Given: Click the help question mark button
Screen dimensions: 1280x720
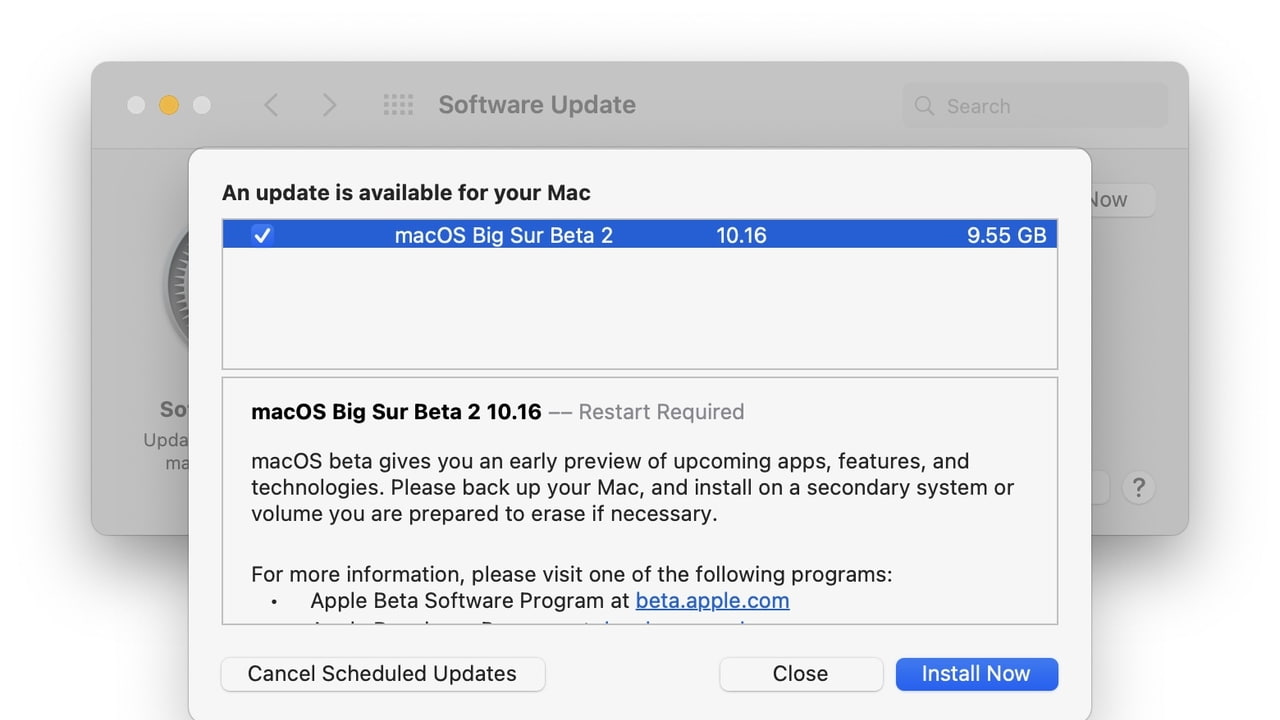Looking at the screenshot, I should pyautogui.click(x=1138, y=488).
